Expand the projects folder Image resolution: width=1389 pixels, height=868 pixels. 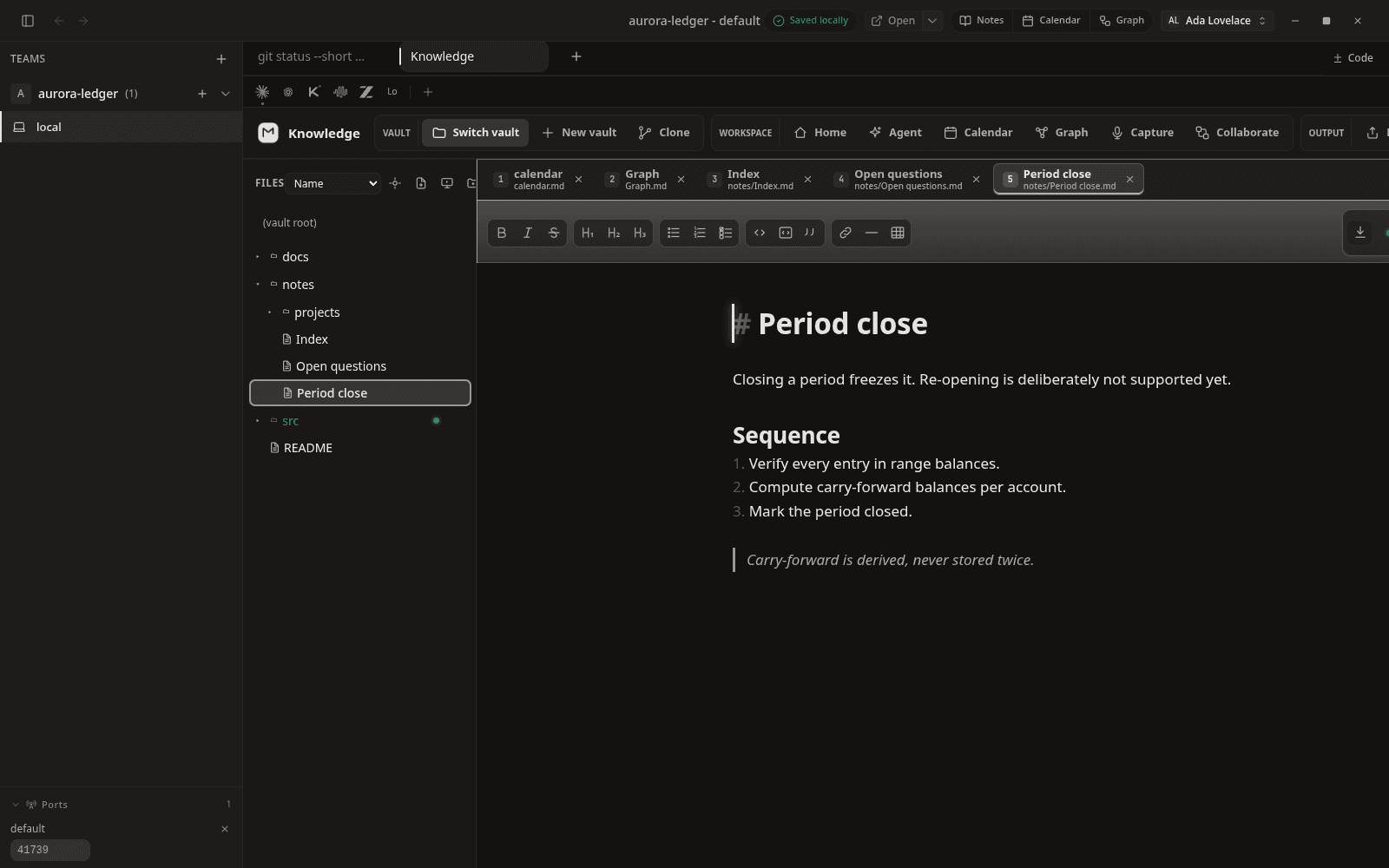(270, 312)
